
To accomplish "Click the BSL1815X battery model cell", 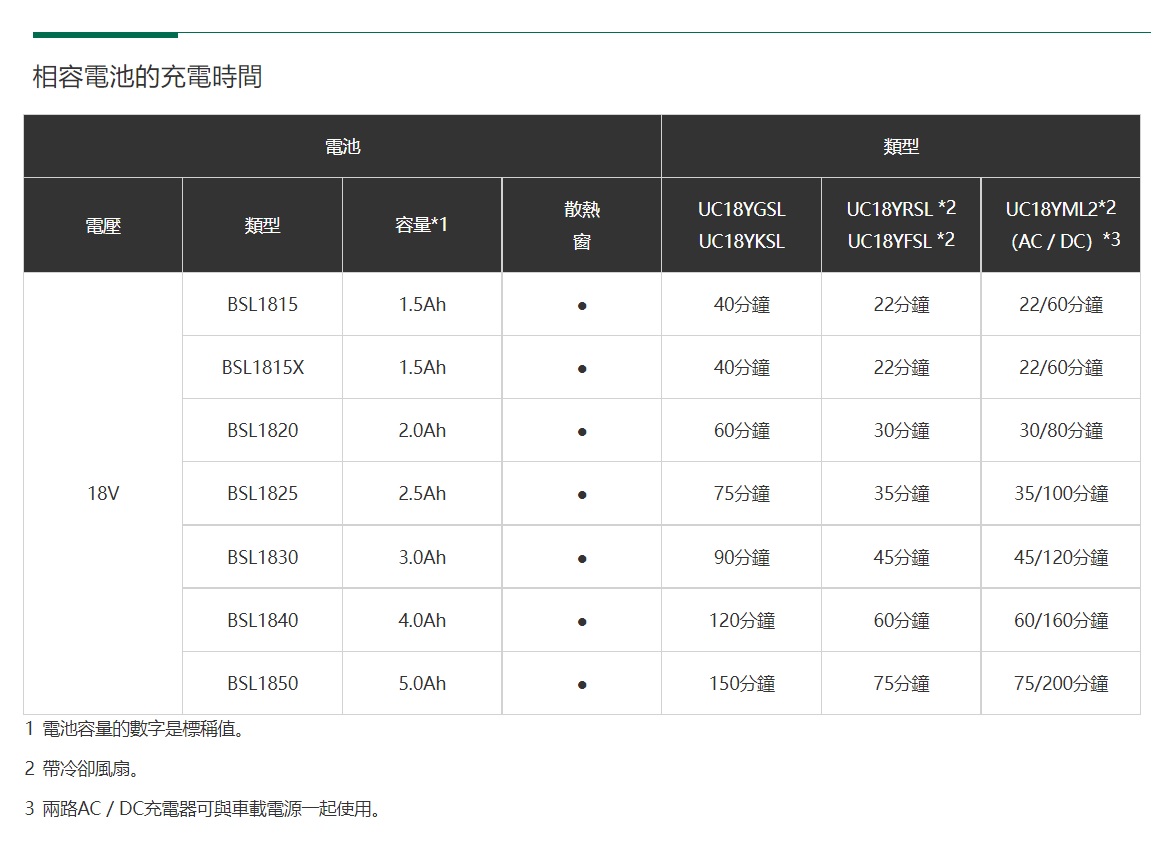I will point(262,368).
